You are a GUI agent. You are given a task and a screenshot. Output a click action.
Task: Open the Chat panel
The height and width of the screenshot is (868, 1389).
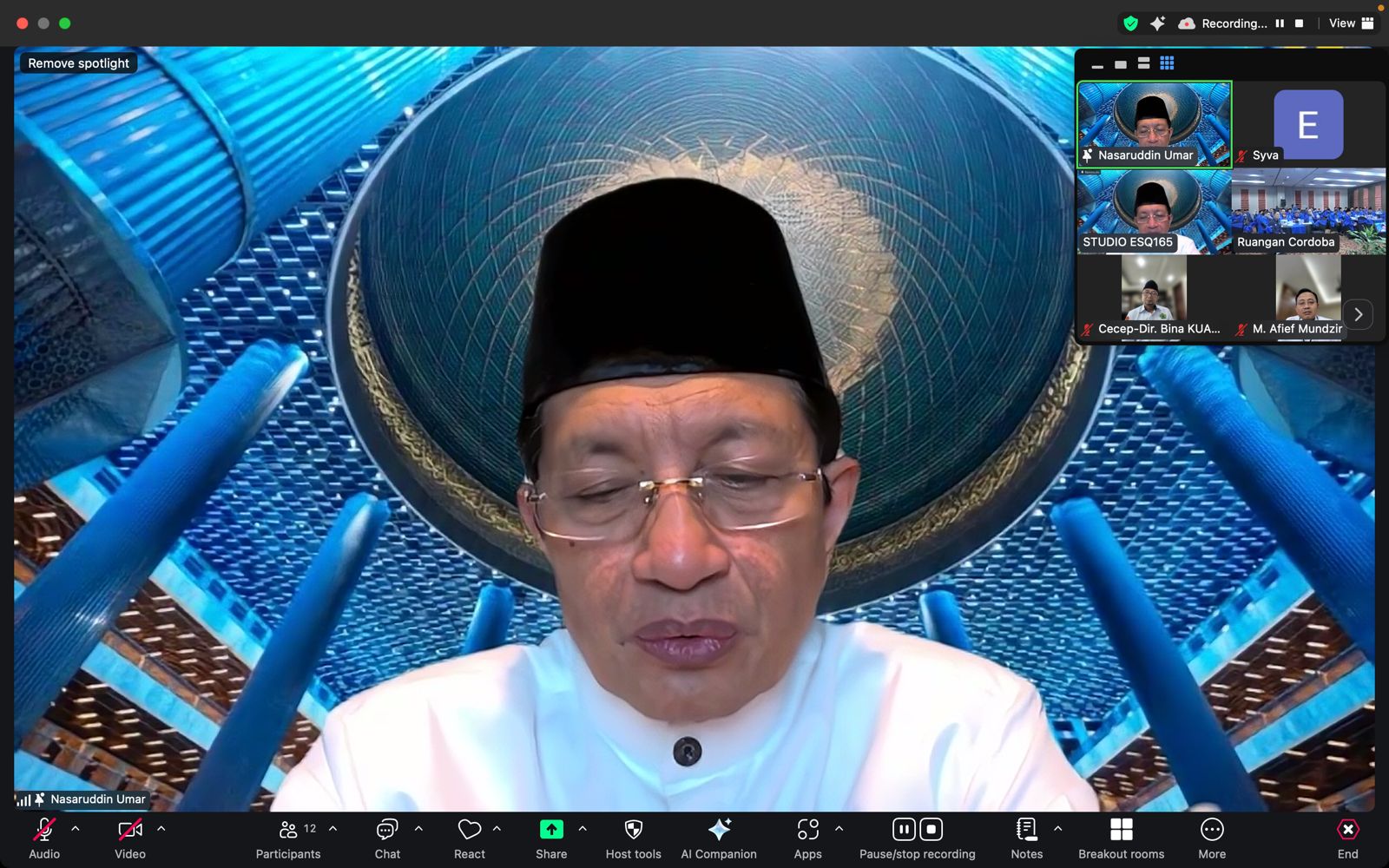point(387,838)
